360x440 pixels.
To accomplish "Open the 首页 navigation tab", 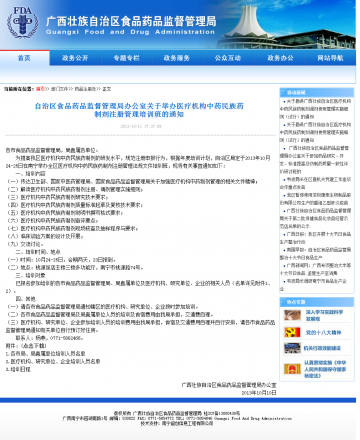I will point(24,58).
